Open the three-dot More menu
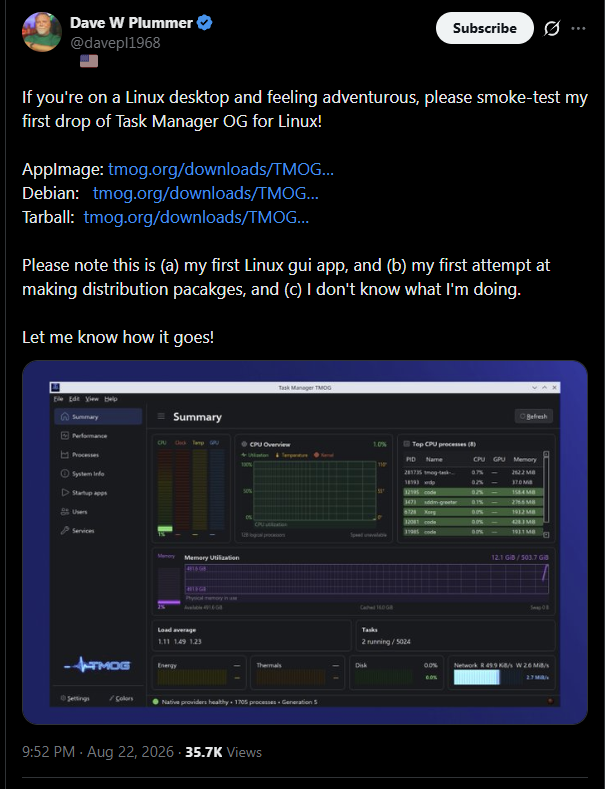 coord(578,28)
